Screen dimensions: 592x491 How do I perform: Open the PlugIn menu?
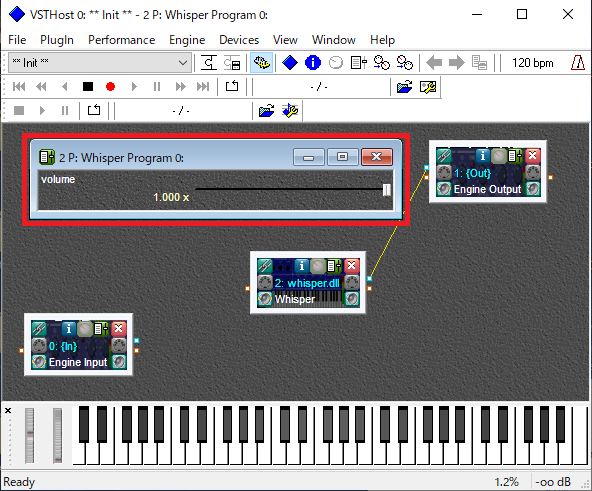57,40
